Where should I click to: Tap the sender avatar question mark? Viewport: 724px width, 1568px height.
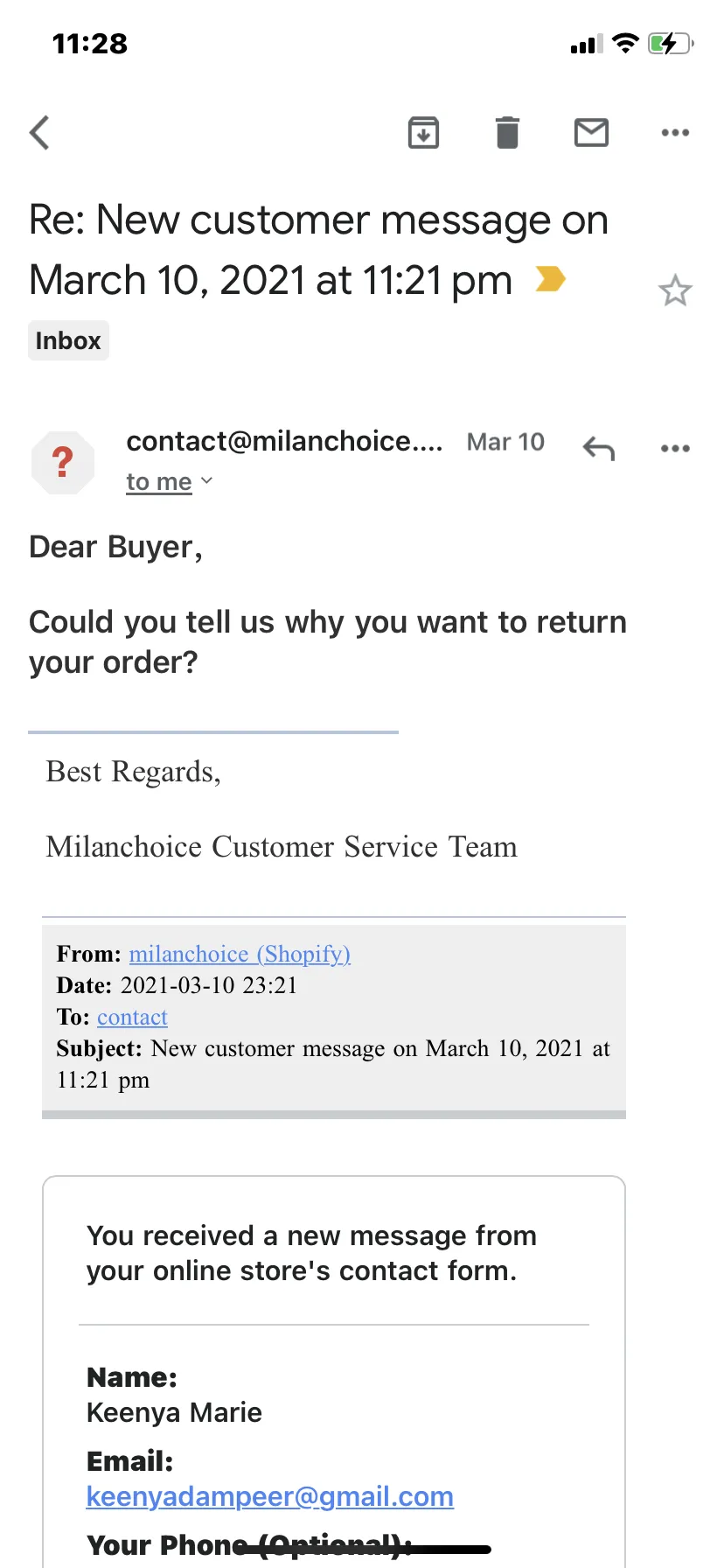pos(62,462)
